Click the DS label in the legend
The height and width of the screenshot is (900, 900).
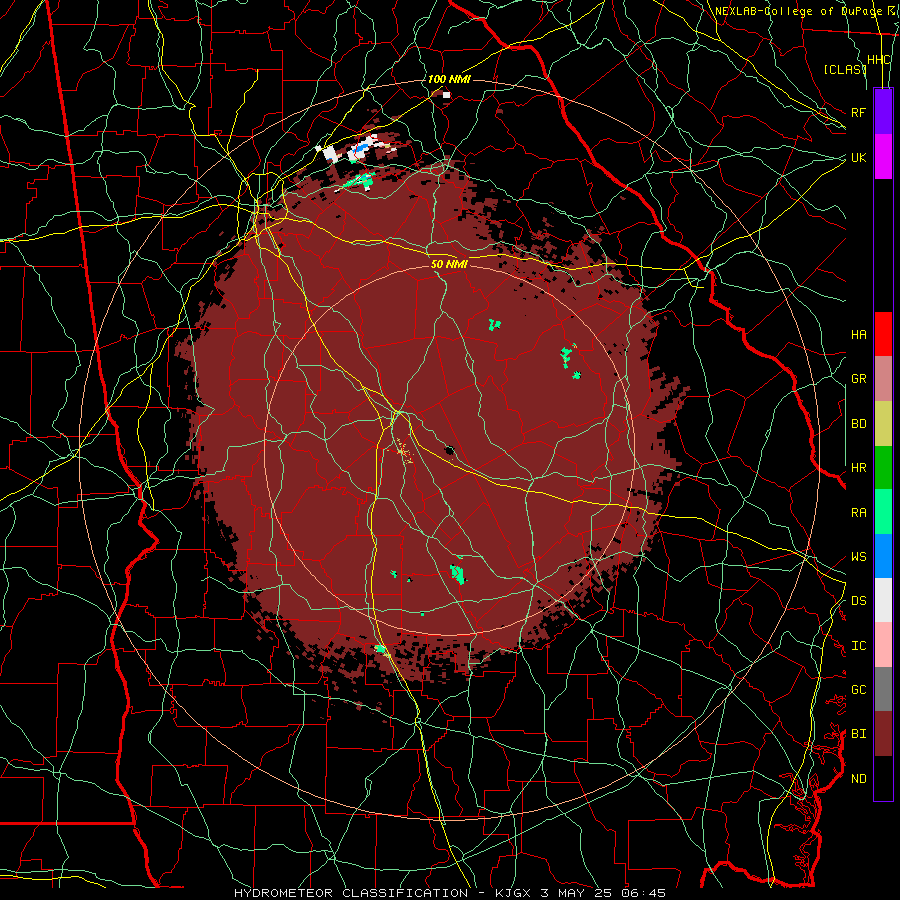coord(858,601)
